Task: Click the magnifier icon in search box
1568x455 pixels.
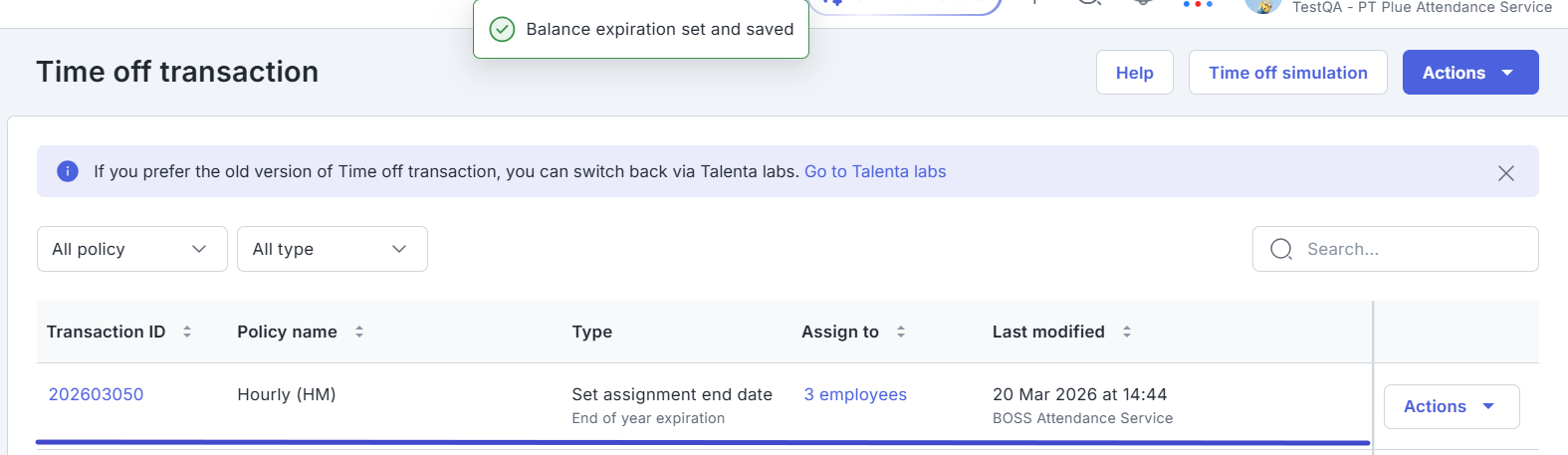Action: pos(1281,249)
